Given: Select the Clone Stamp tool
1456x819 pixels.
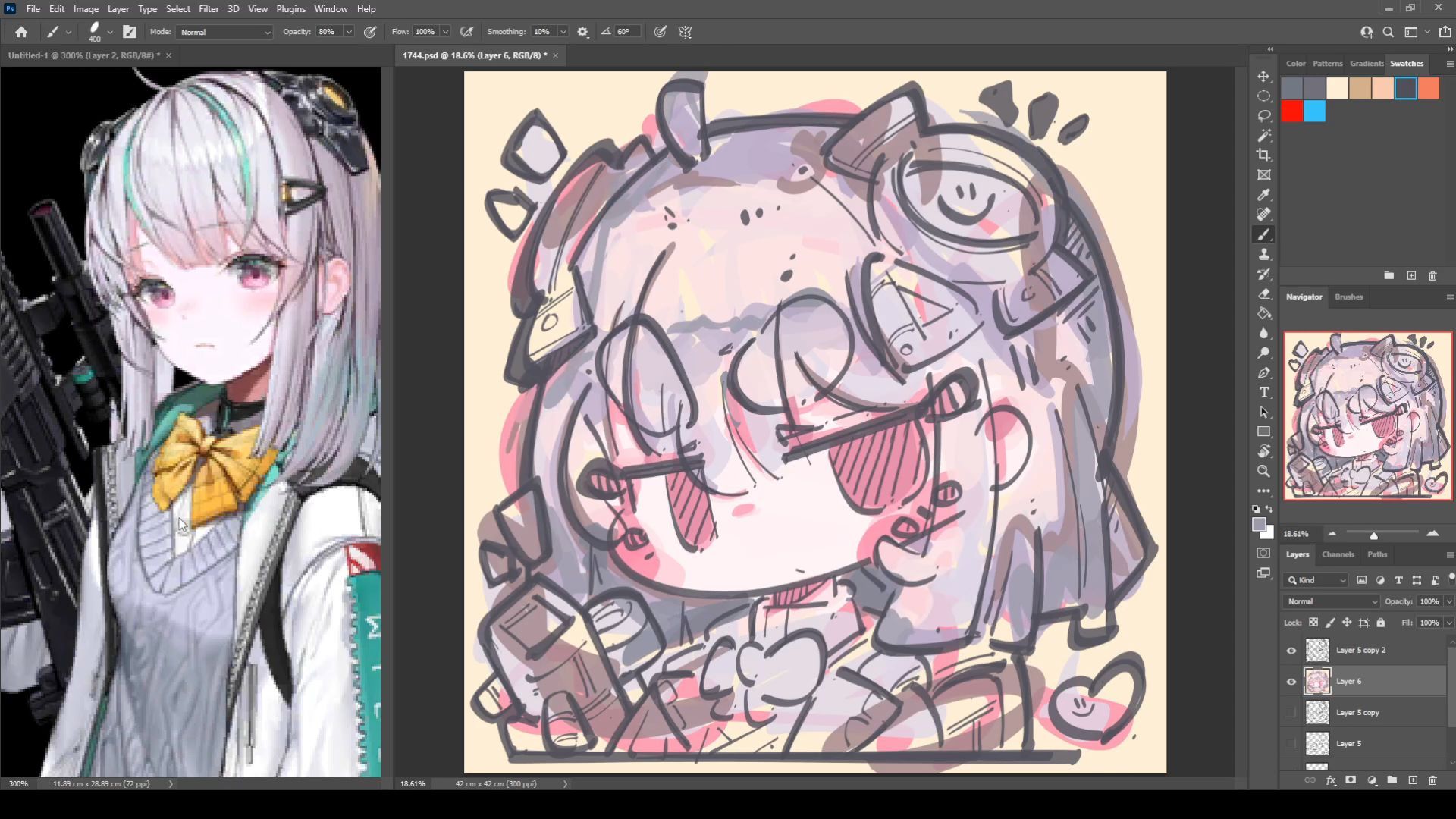Looking at the screenshot, I should point(1264,255).
